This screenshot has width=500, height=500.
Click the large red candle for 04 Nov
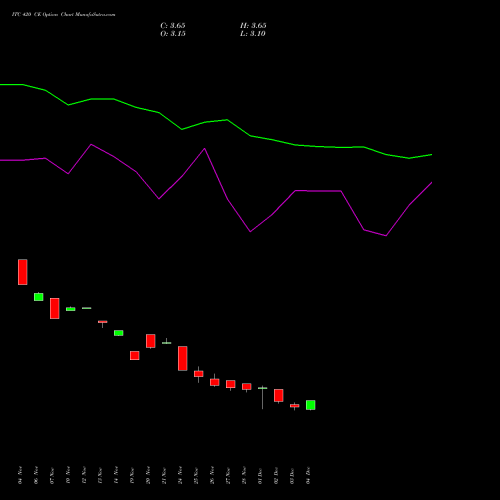(x=23, y=272)
